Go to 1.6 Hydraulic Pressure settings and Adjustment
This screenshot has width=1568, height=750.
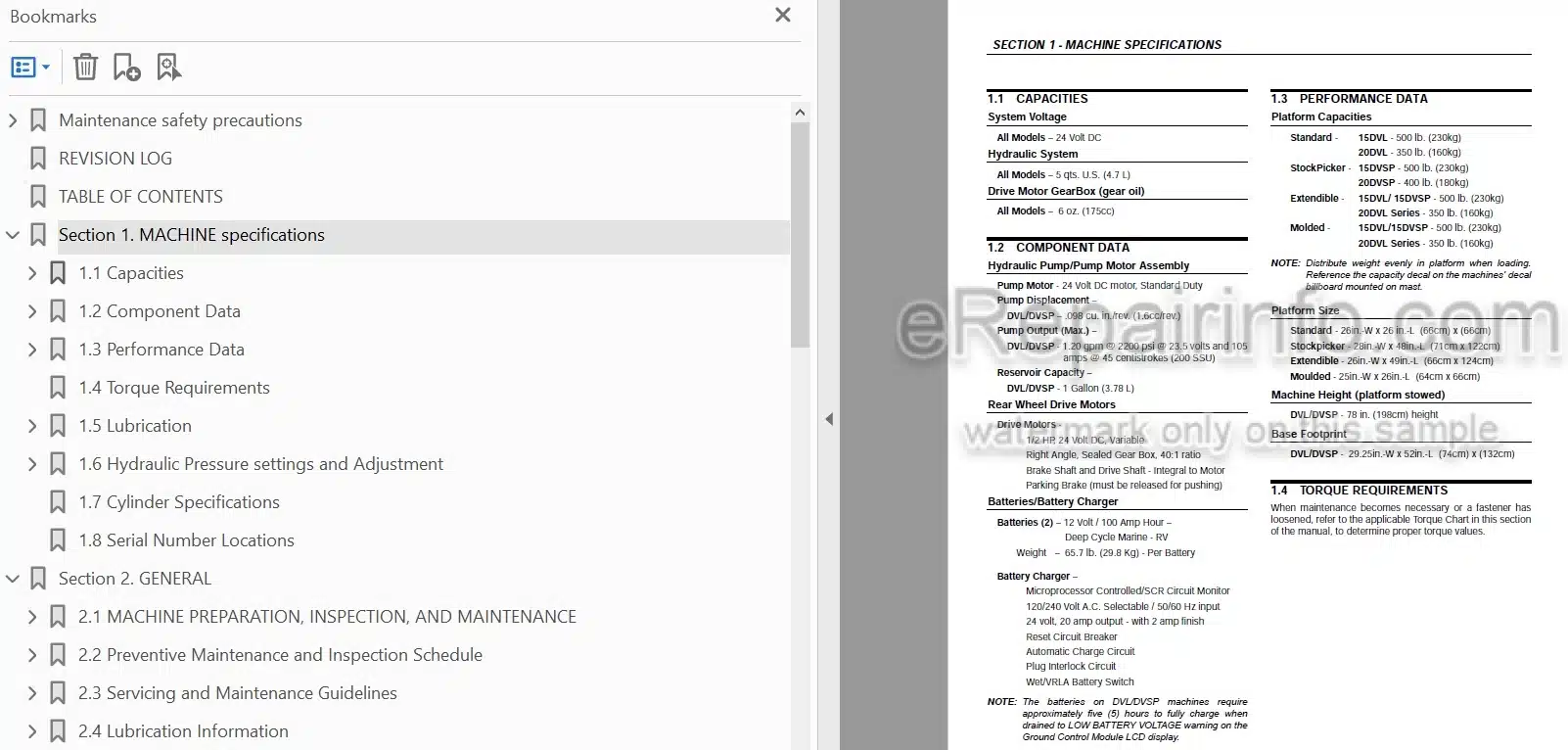(x=260, y=464)
